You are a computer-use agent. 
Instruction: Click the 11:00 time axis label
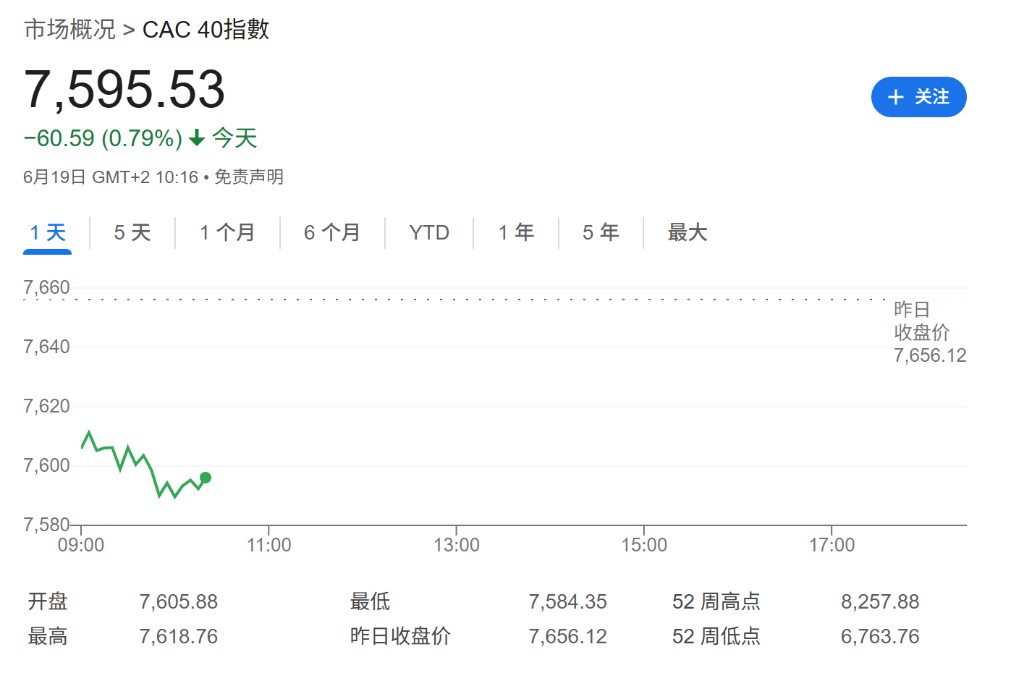coord(268,545)
